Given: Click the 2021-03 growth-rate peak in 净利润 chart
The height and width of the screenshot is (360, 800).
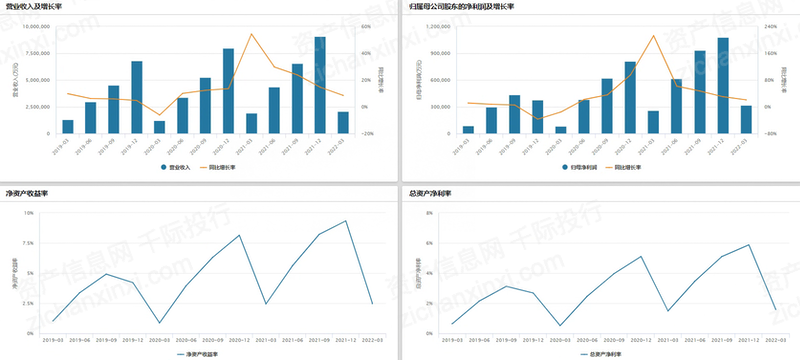Looking at the screenshot, I should coord(653,36).
